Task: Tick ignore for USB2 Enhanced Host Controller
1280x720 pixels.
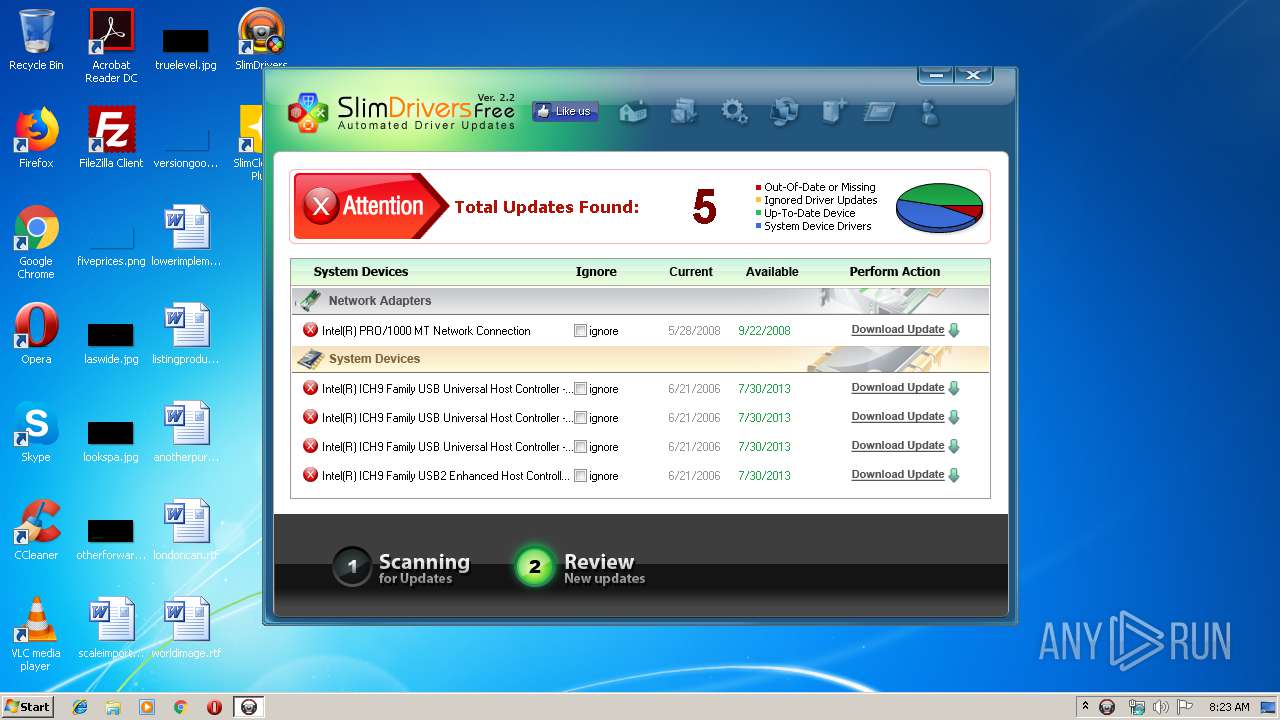Action: coord(580,476)
